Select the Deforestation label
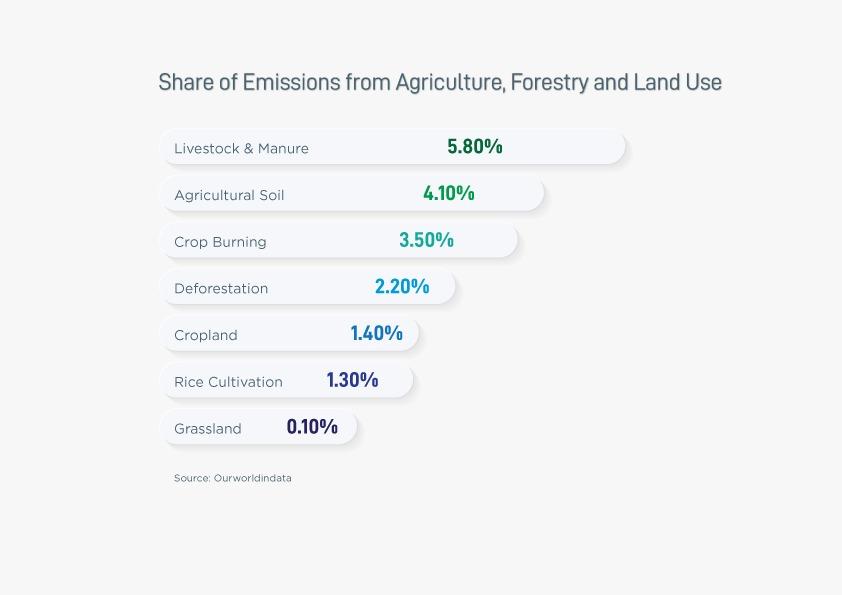Screen dimensions: 842x595 click(x=221, y=288)
